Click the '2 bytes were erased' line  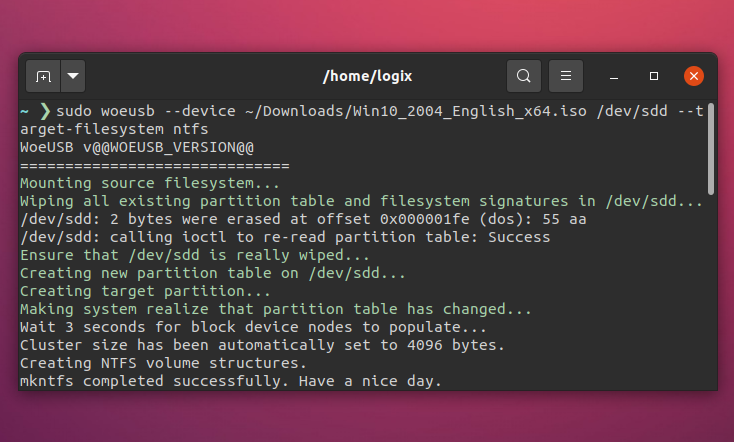tap(303, 219)
